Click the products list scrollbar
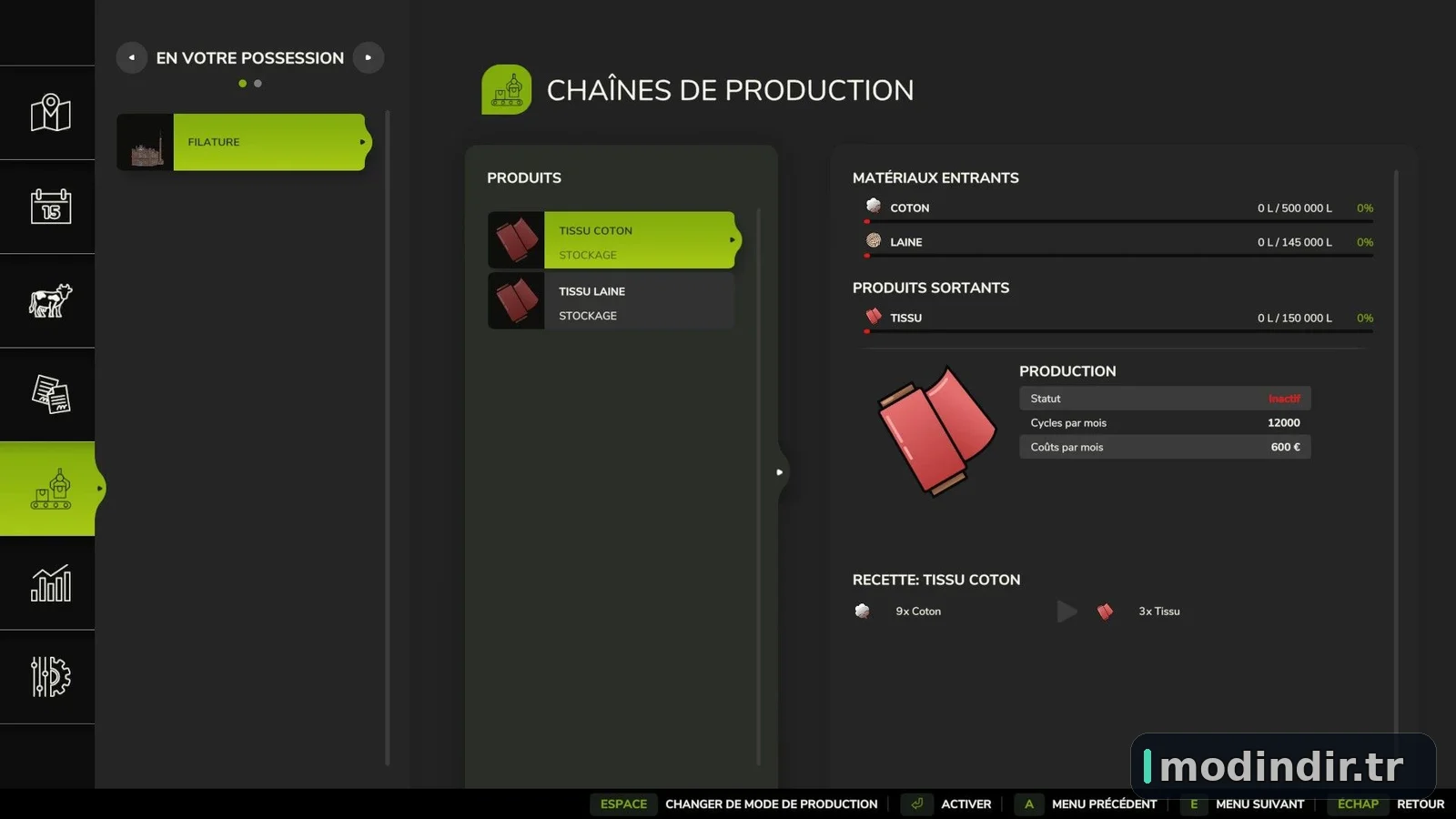The height and width of the screenshot is (819, 1456). click(758, 487)
